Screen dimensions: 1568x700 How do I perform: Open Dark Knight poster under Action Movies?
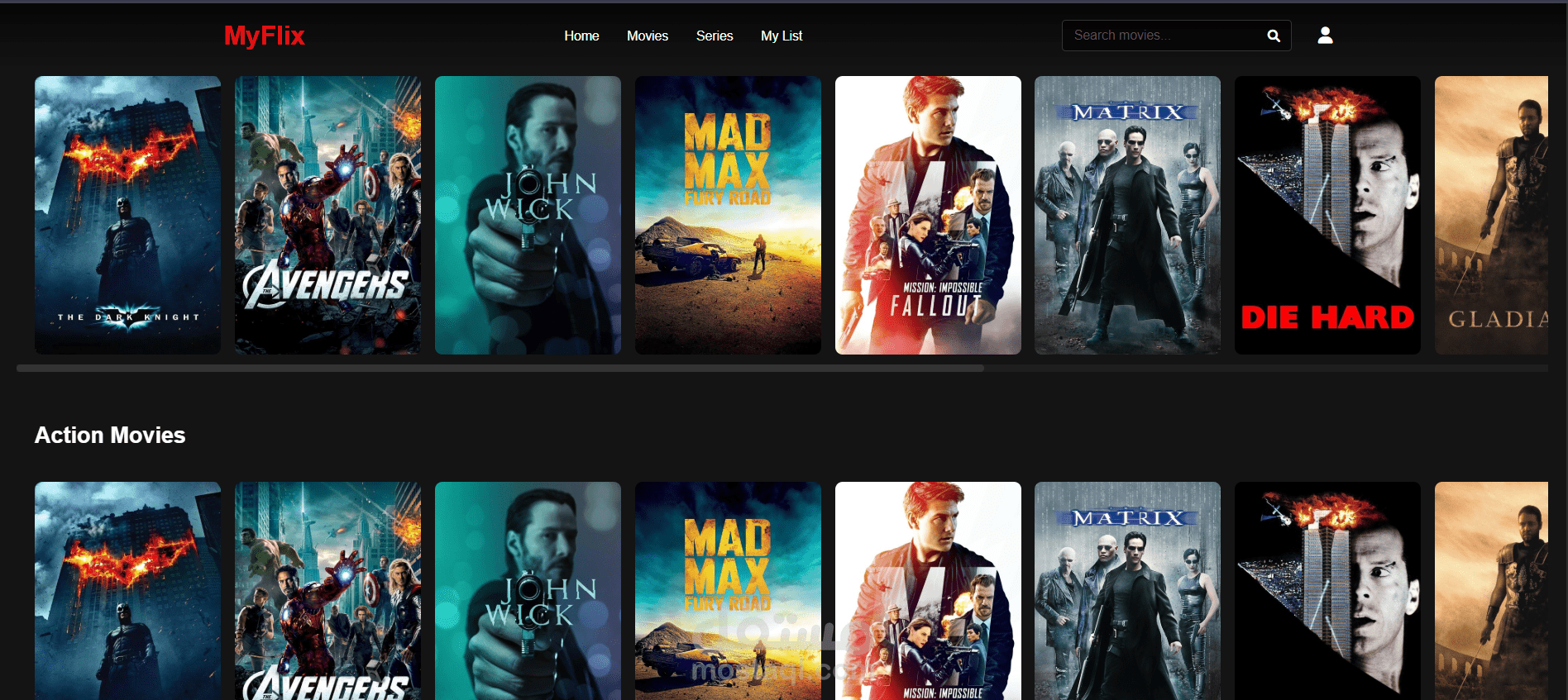127,591
